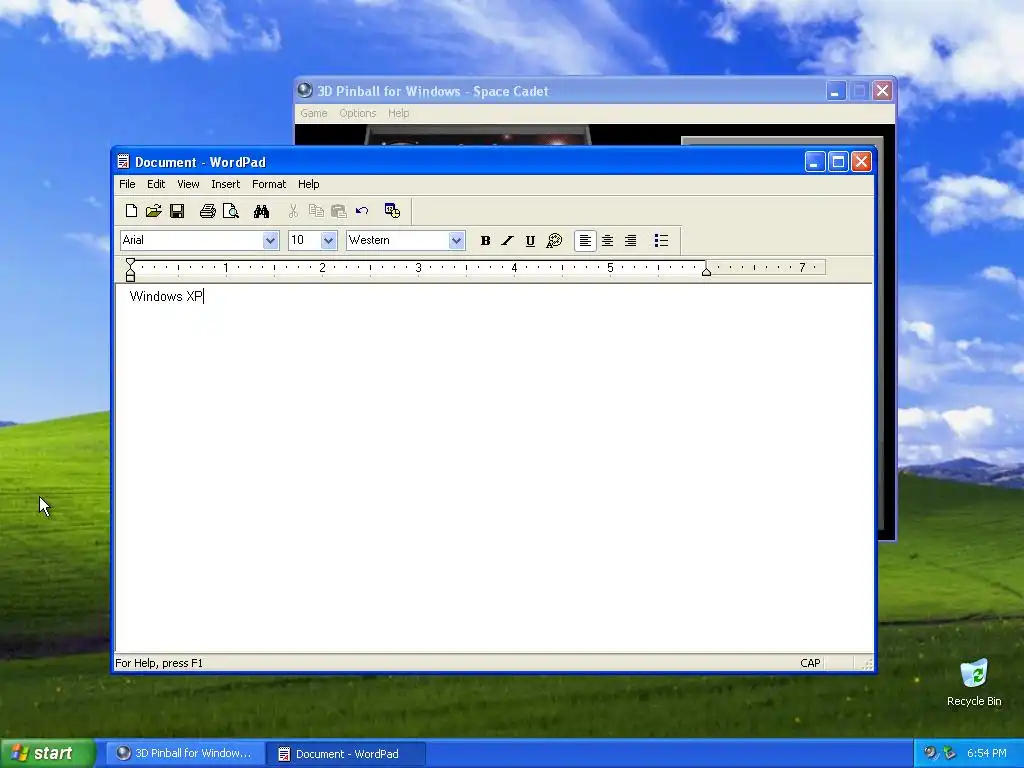This screenshot has height=768, width=1024.
Task: Minimize the 3D Pinball window
Action: click(835, 91)
